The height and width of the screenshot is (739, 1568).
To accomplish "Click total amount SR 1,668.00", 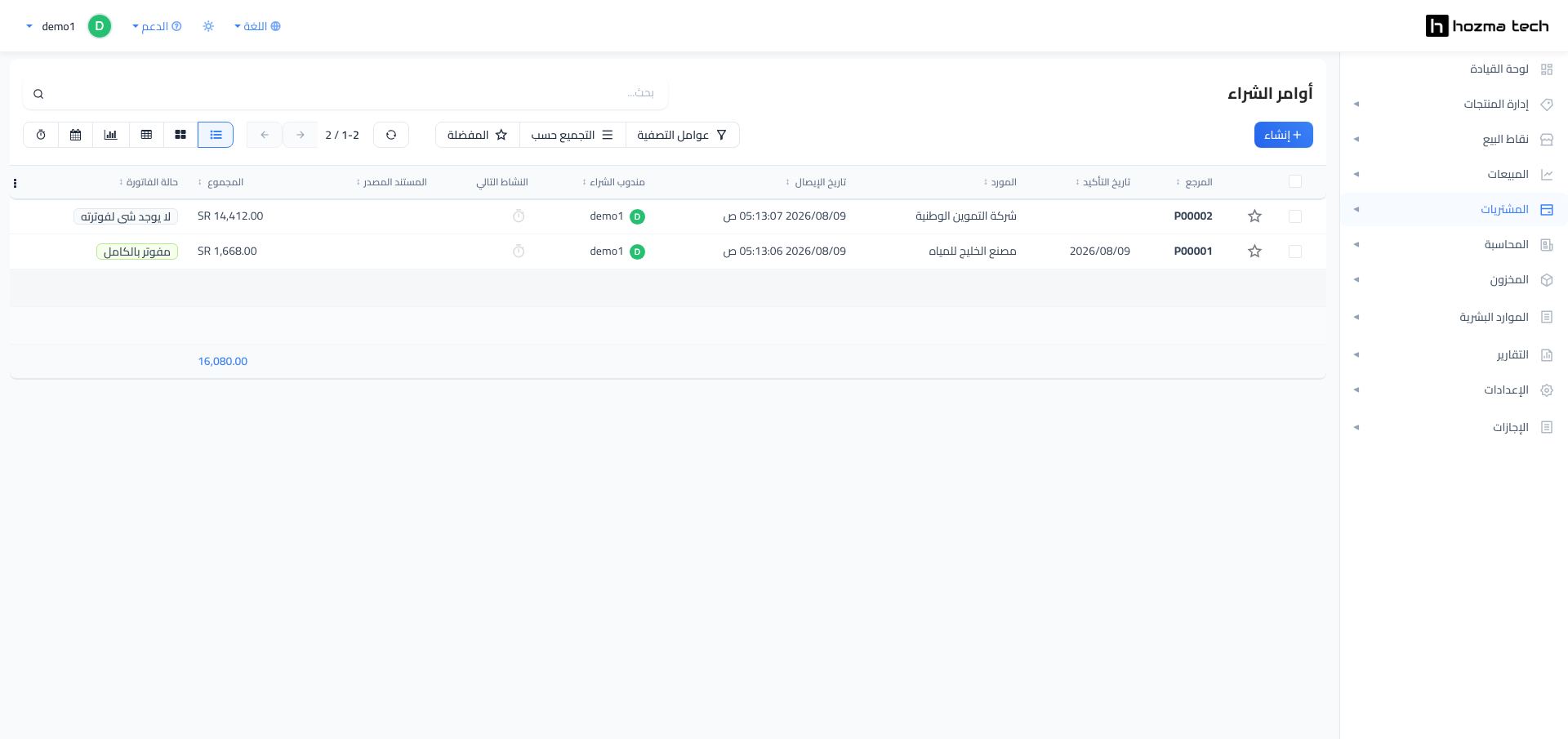I will (x=227, y=252).
